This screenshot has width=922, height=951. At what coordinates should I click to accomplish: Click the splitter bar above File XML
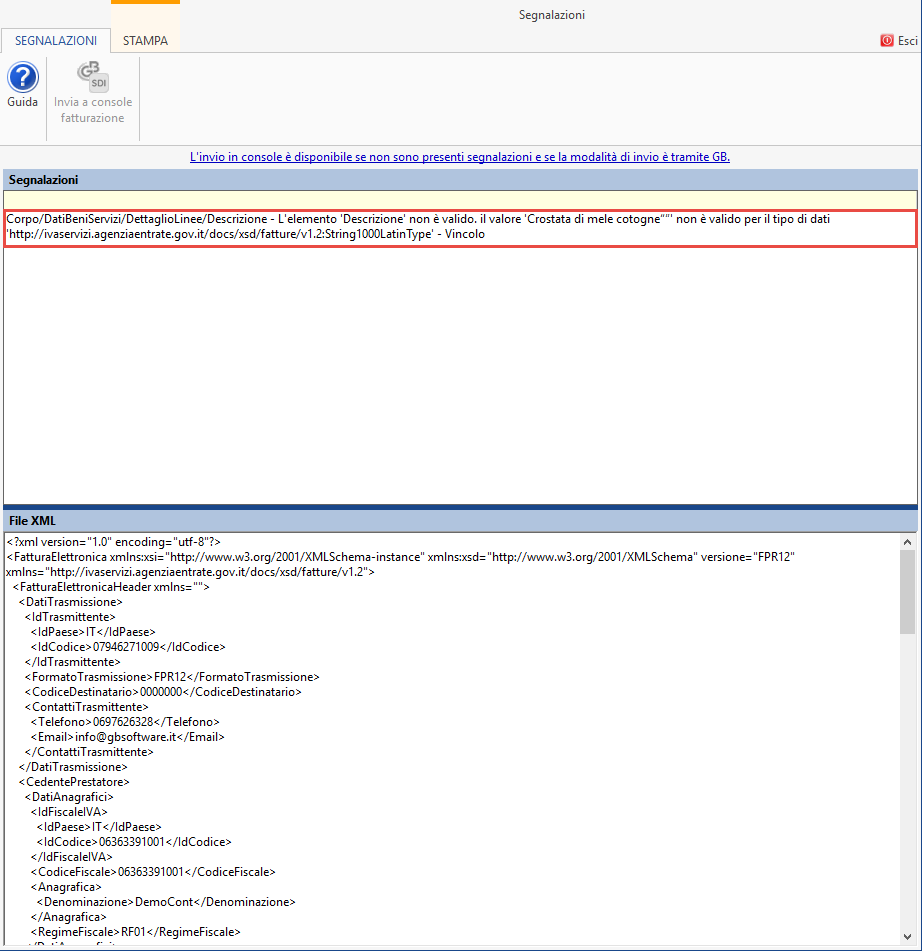[460, 507]
